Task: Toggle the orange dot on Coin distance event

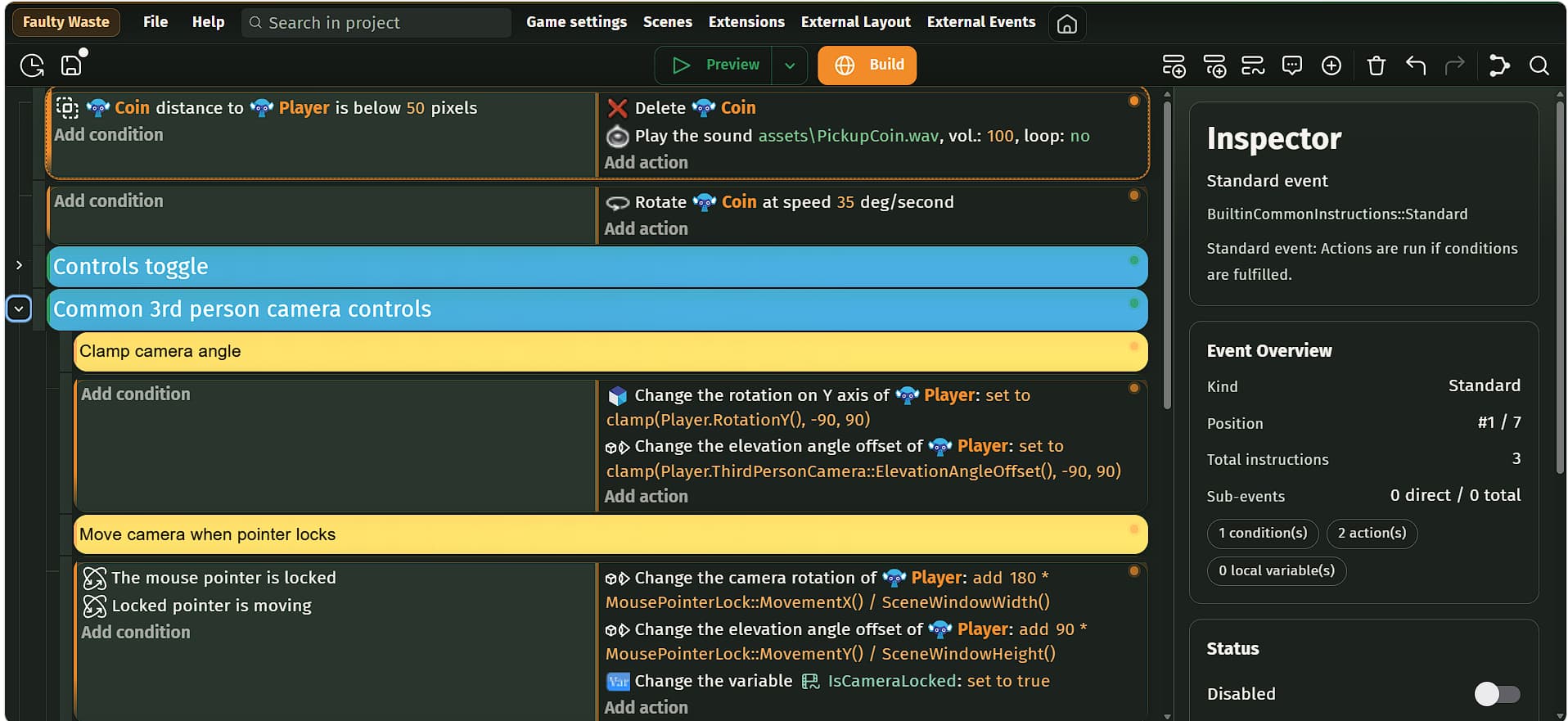Action: 1133,101
